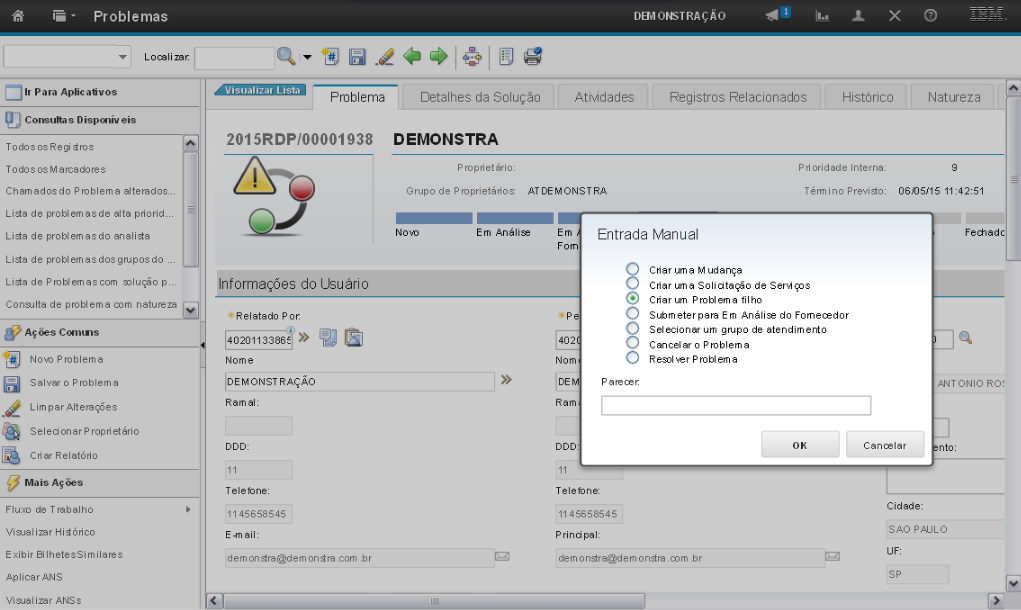Choose the 'Resolver Problema' radio option

[632, 358]
